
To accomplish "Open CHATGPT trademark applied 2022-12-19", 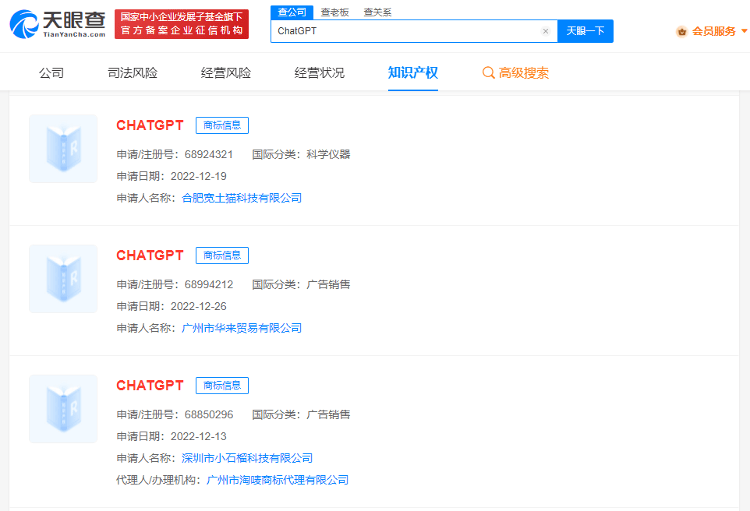I will (150, 125).
